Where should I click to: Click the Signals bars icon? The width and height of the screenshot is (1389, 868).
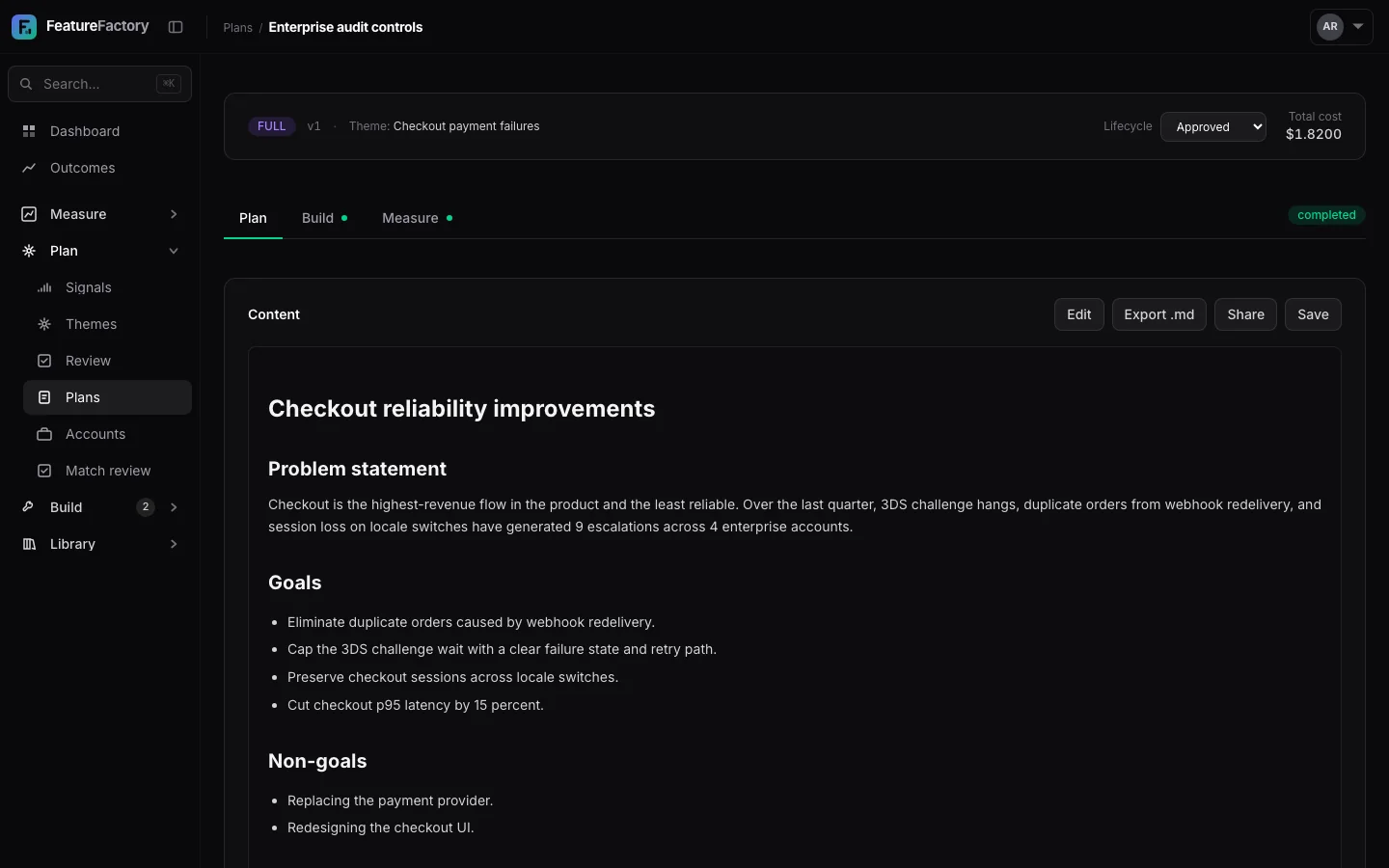44,287
